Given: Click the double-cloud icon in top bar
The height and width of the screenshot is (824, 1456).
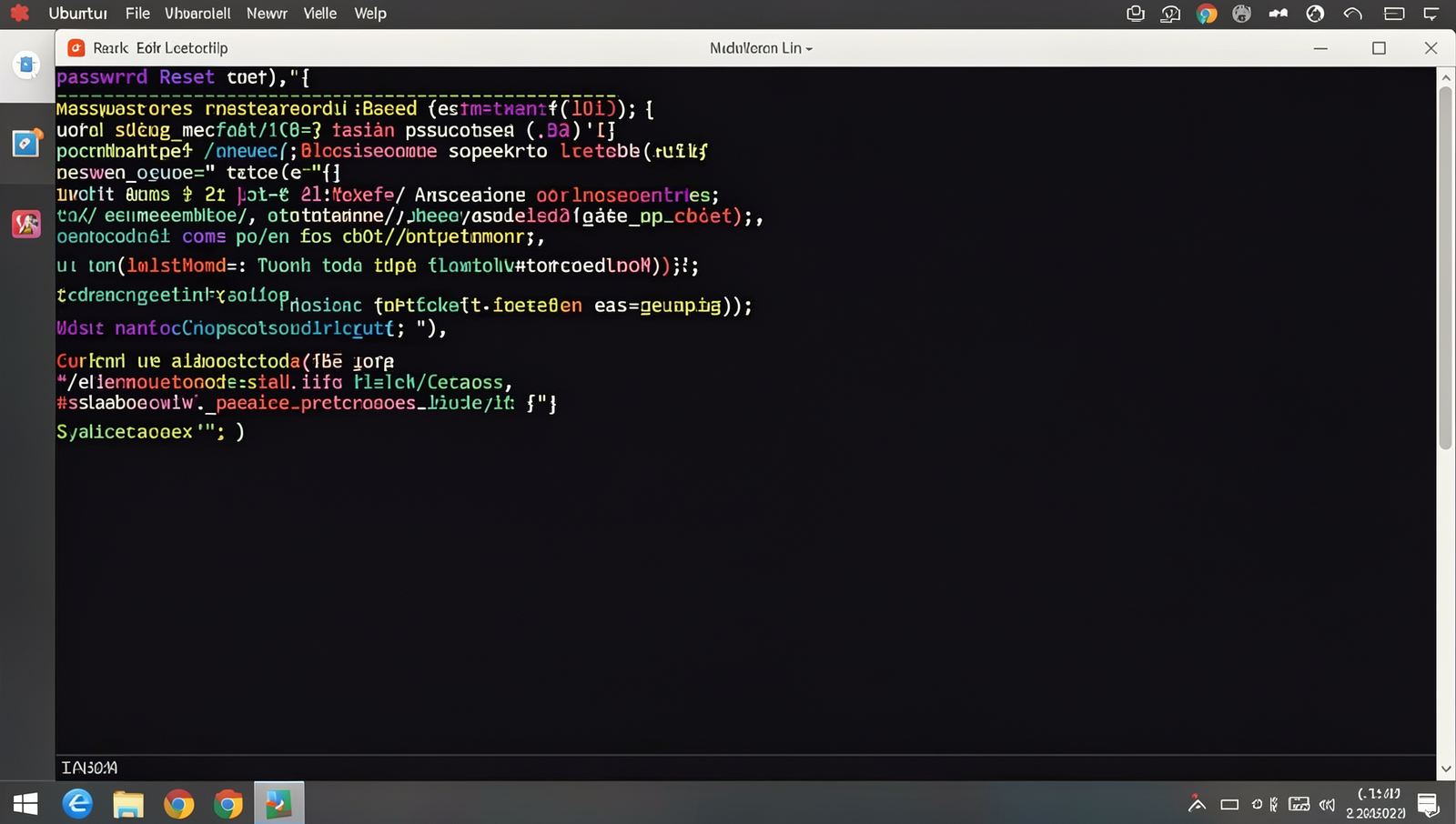Looking at the screenshot, I should [x=1279, y=14].
